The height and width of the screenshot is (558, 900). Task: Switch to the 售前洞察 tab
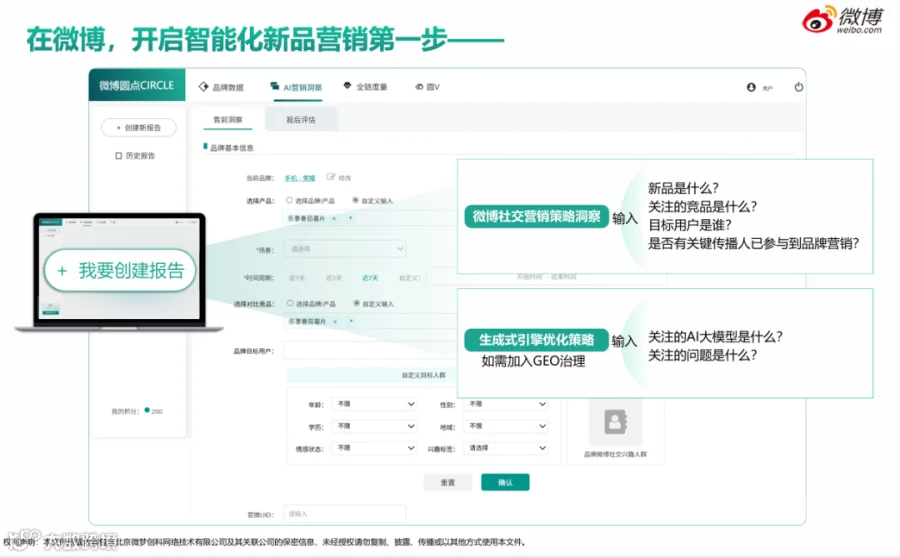pyautogui.click(x=228, y=119)
